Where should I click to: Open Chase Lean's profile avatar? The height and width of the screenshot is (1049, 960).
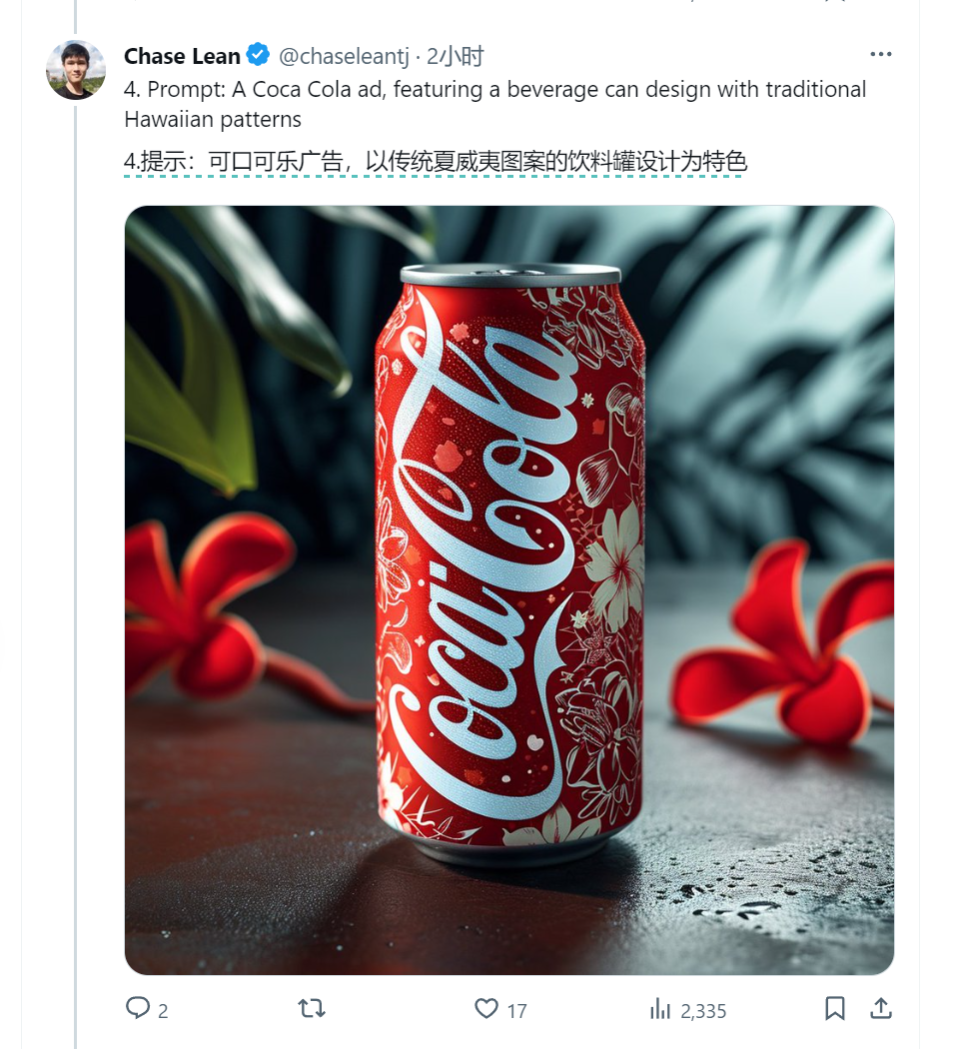tap(76, 70)
